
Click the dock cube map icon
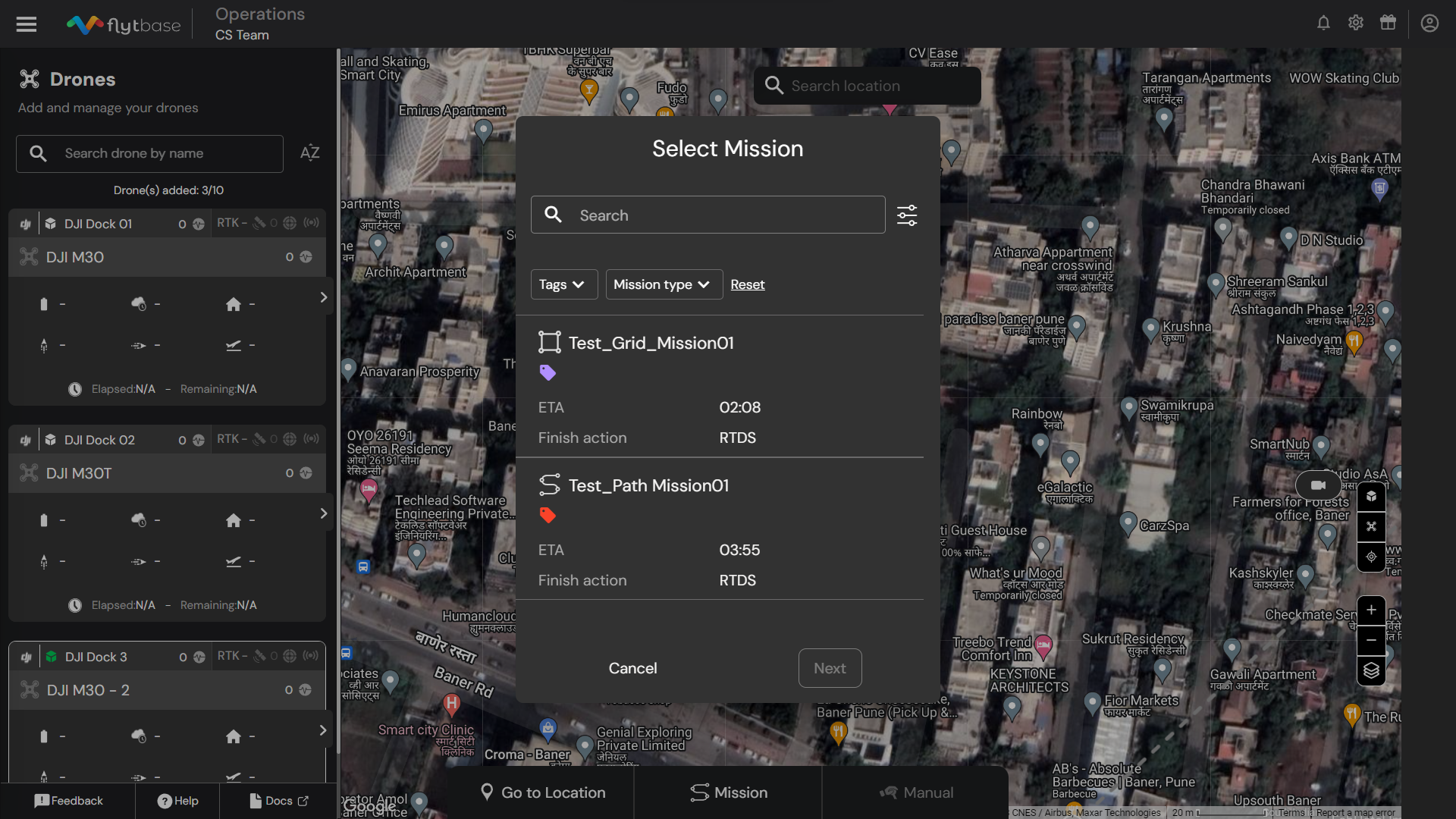pos(1371,497)
